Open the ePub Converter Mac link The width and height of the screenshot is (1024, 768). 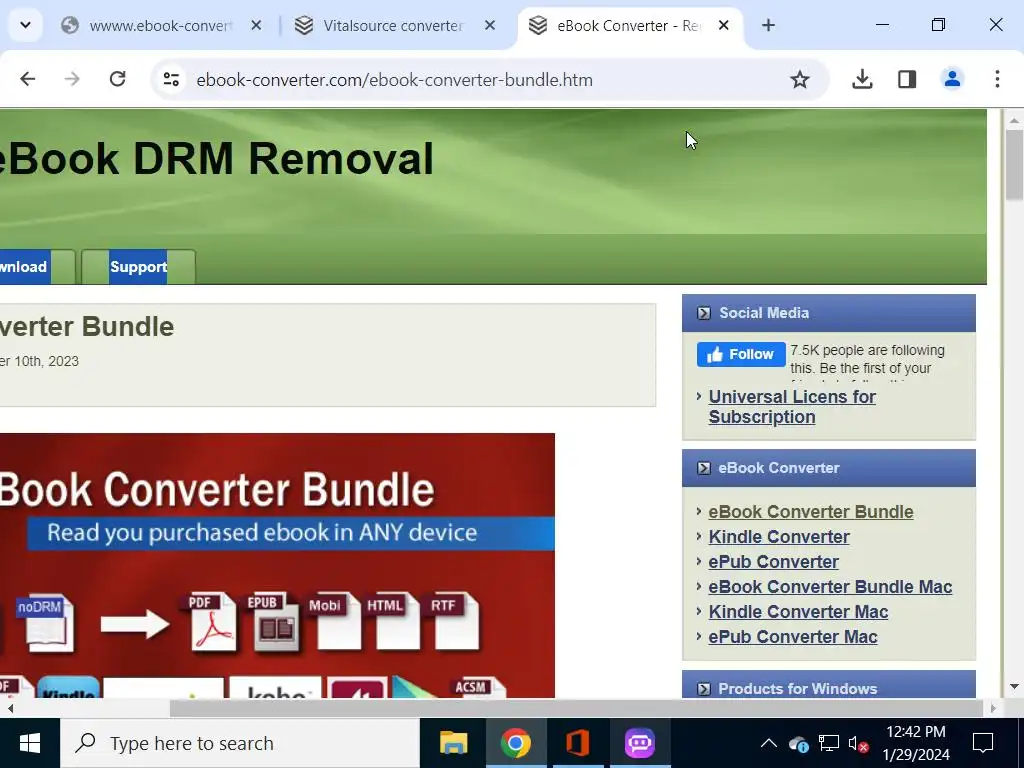pos(793,636)
